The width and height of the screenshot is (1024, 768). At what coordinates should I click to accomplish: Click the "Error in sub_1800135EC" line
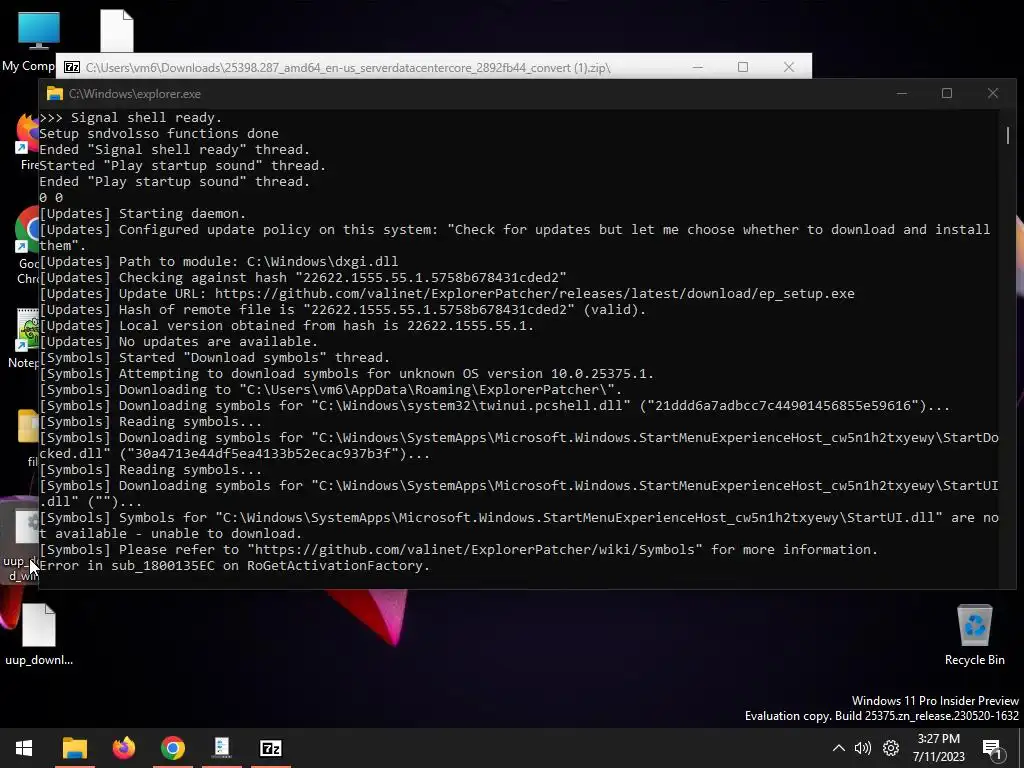[x=234, y=566]
